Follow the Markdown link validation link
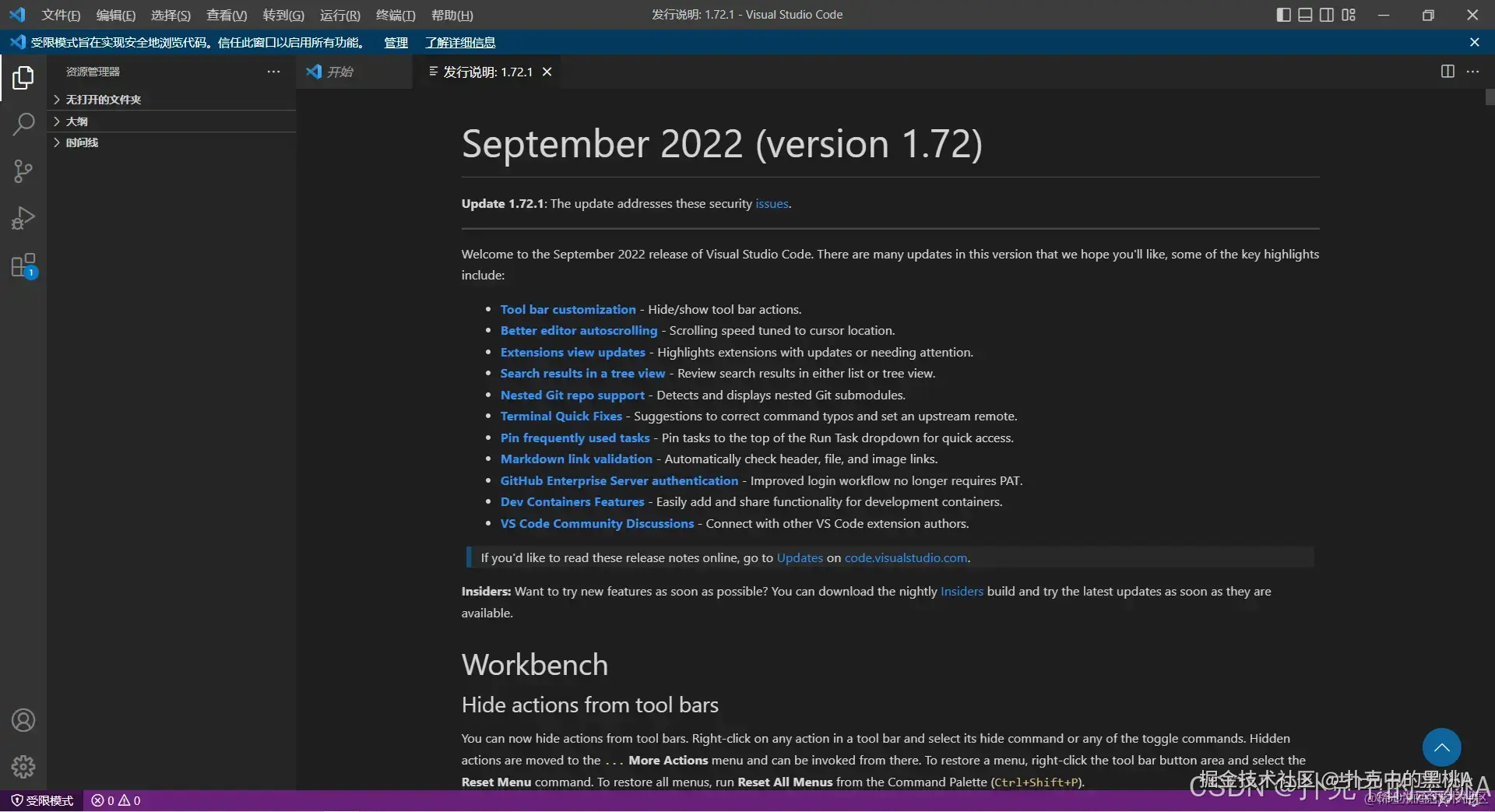Image resolution: width=1495 pixels, height=812 pixels. [576, 459]
